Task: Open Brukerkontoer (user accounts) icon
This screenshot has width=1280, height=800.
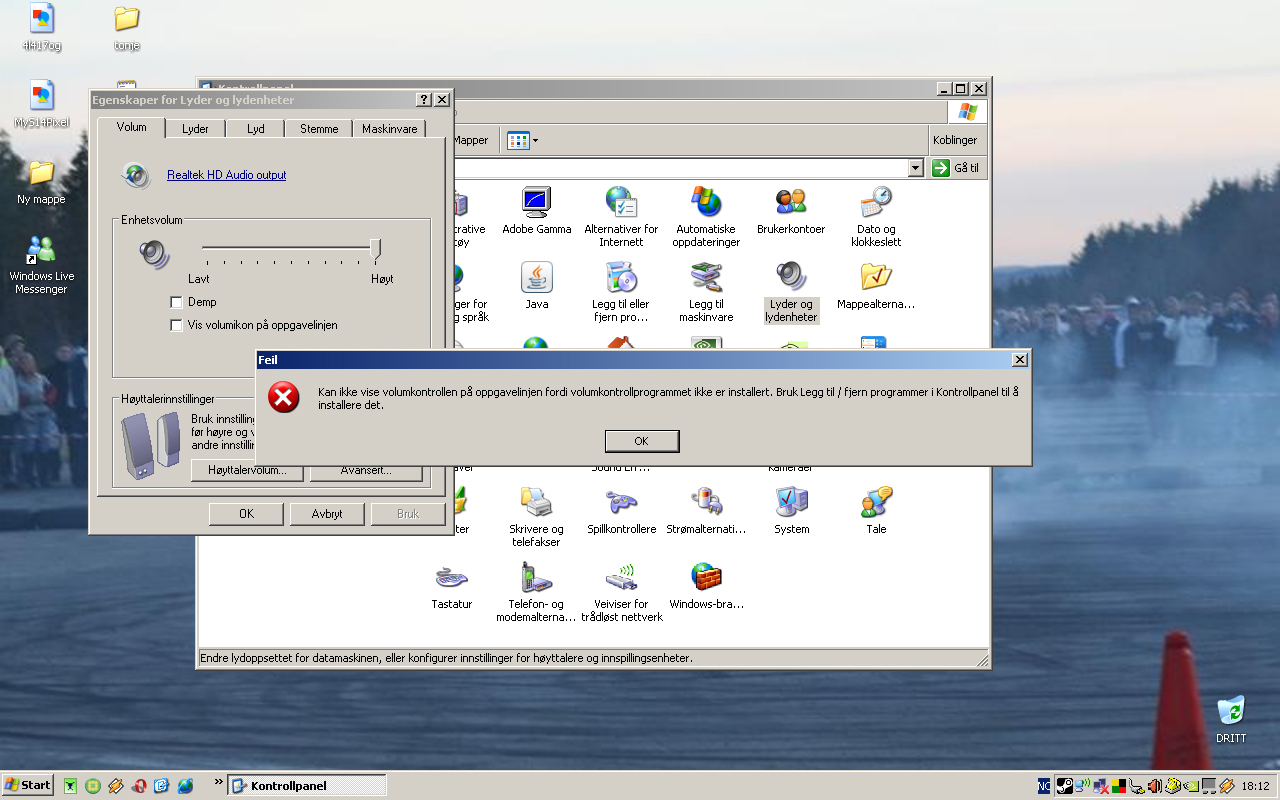Action: [791, 203]
